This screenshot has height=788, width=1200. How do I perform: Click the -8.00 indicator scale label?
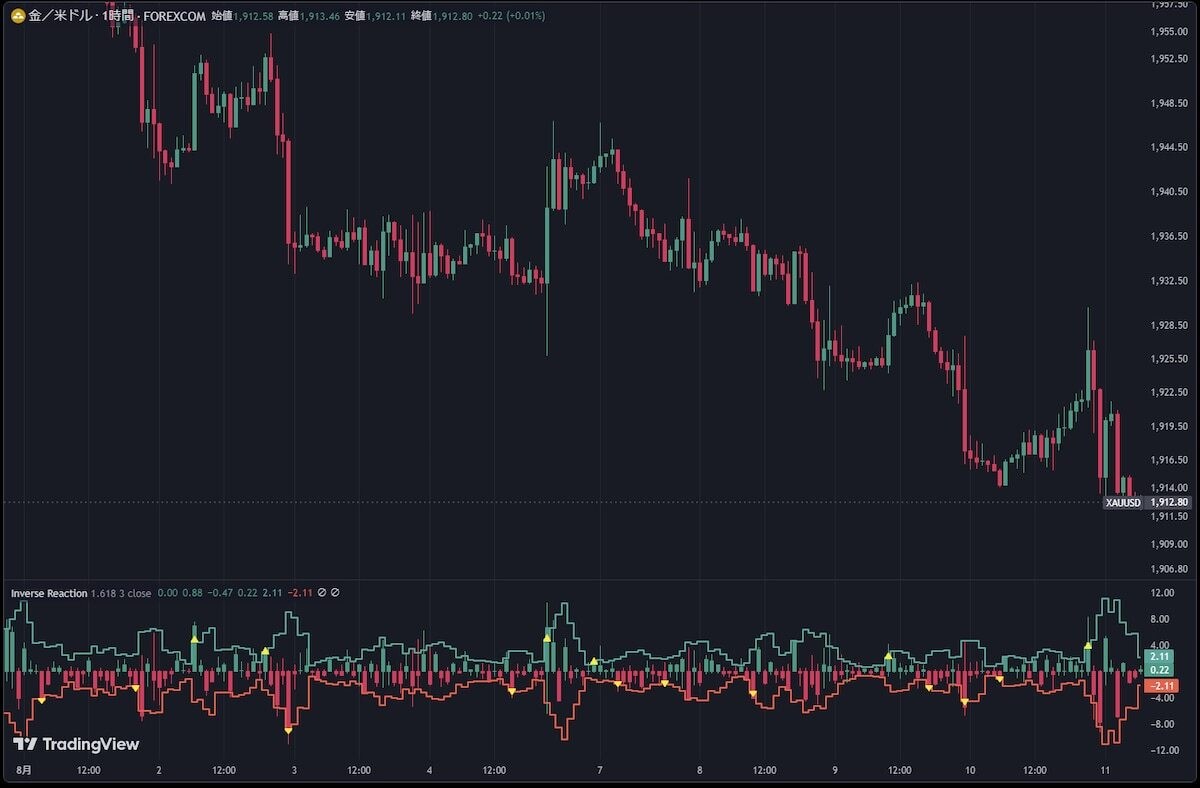coord(1163,724)
